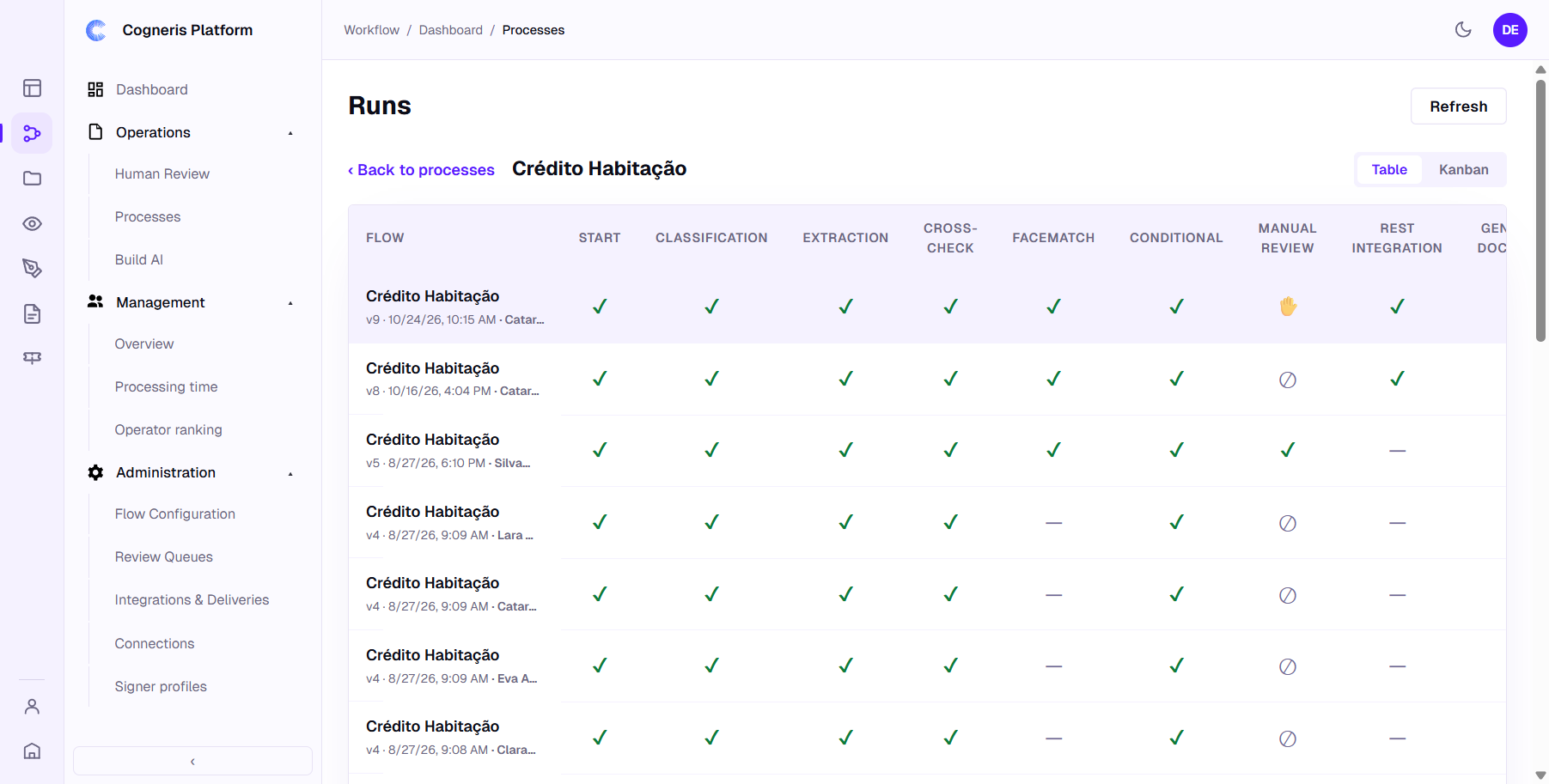Click the Refresh button

tap(1458, 106)
